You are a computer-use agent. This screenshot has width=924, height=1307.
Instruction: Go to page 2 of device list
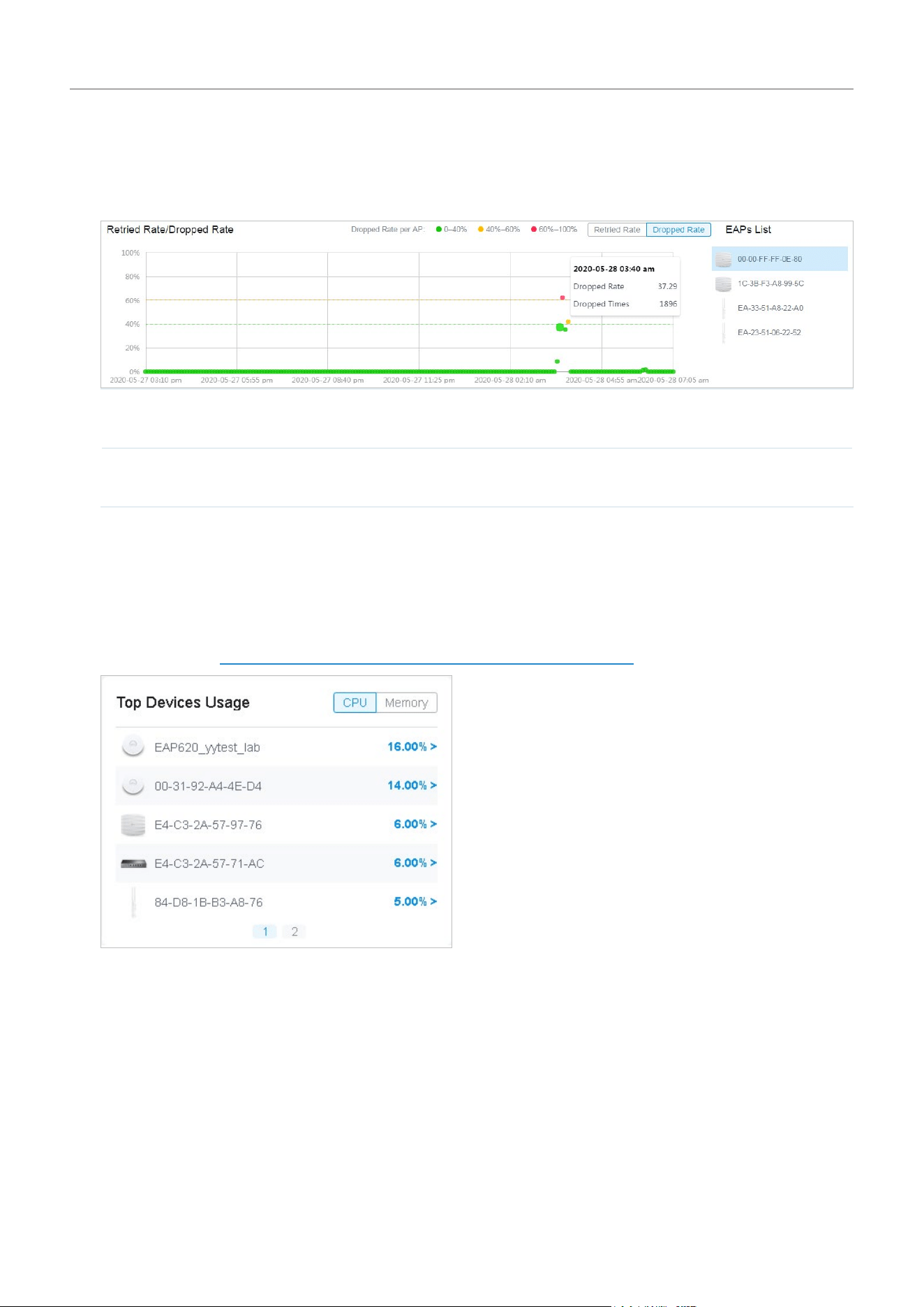[x=295, y=931]
